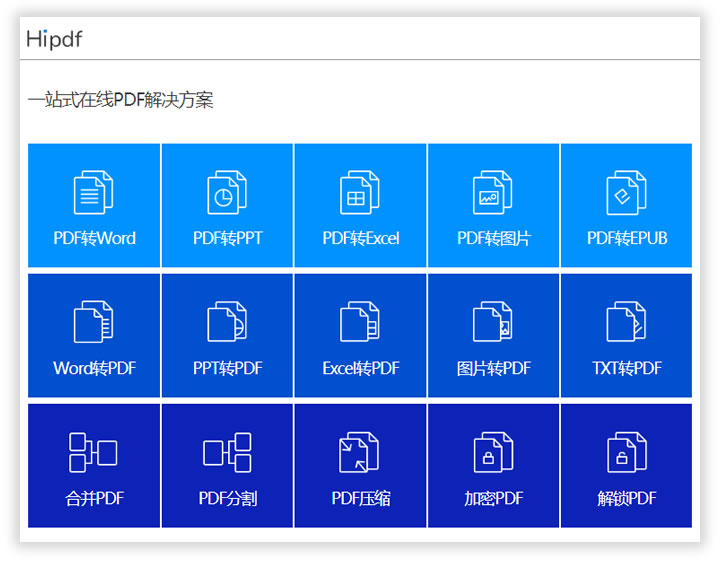The height and width of the screenshot is (566, 720).
Task: Click the Word转PDF document icon
Action: pos(94,322)
